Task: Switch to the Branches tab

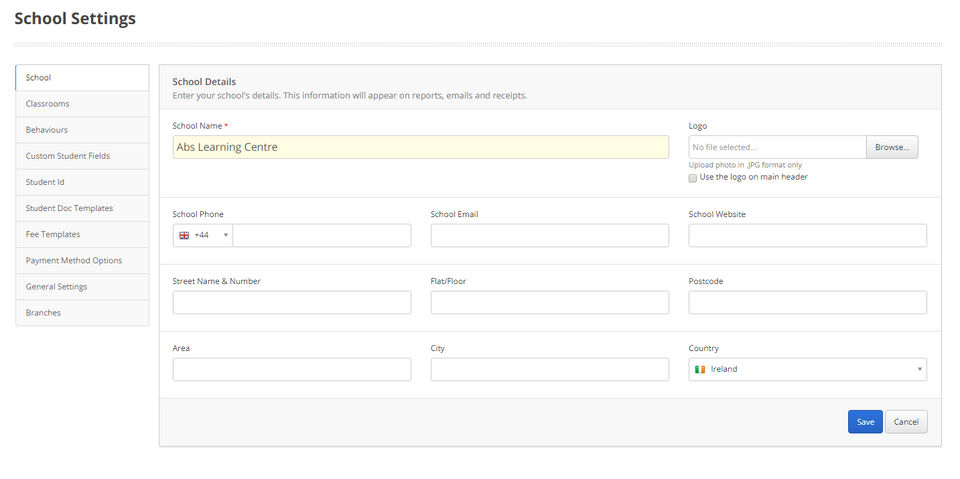Action: [82, 312]
